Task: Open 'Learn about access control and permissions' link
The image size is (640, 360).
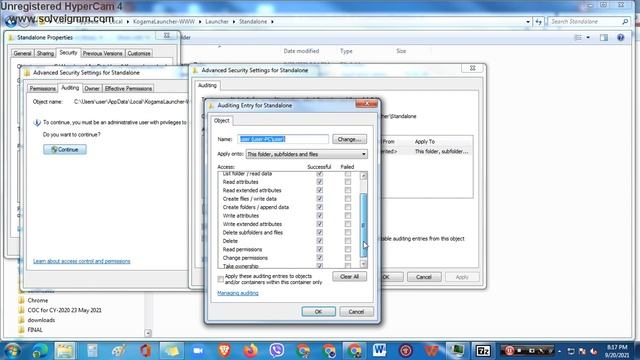Action: click(x=82, y=261)
